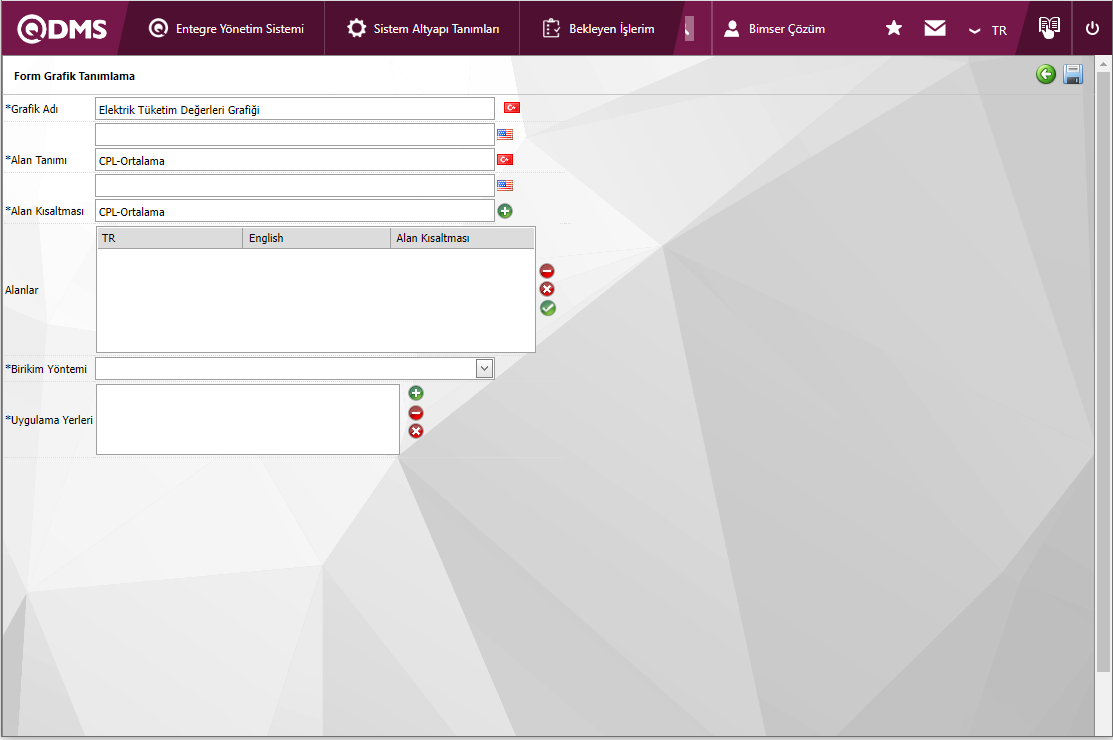Open the messages envelope icon

[935, 28]
